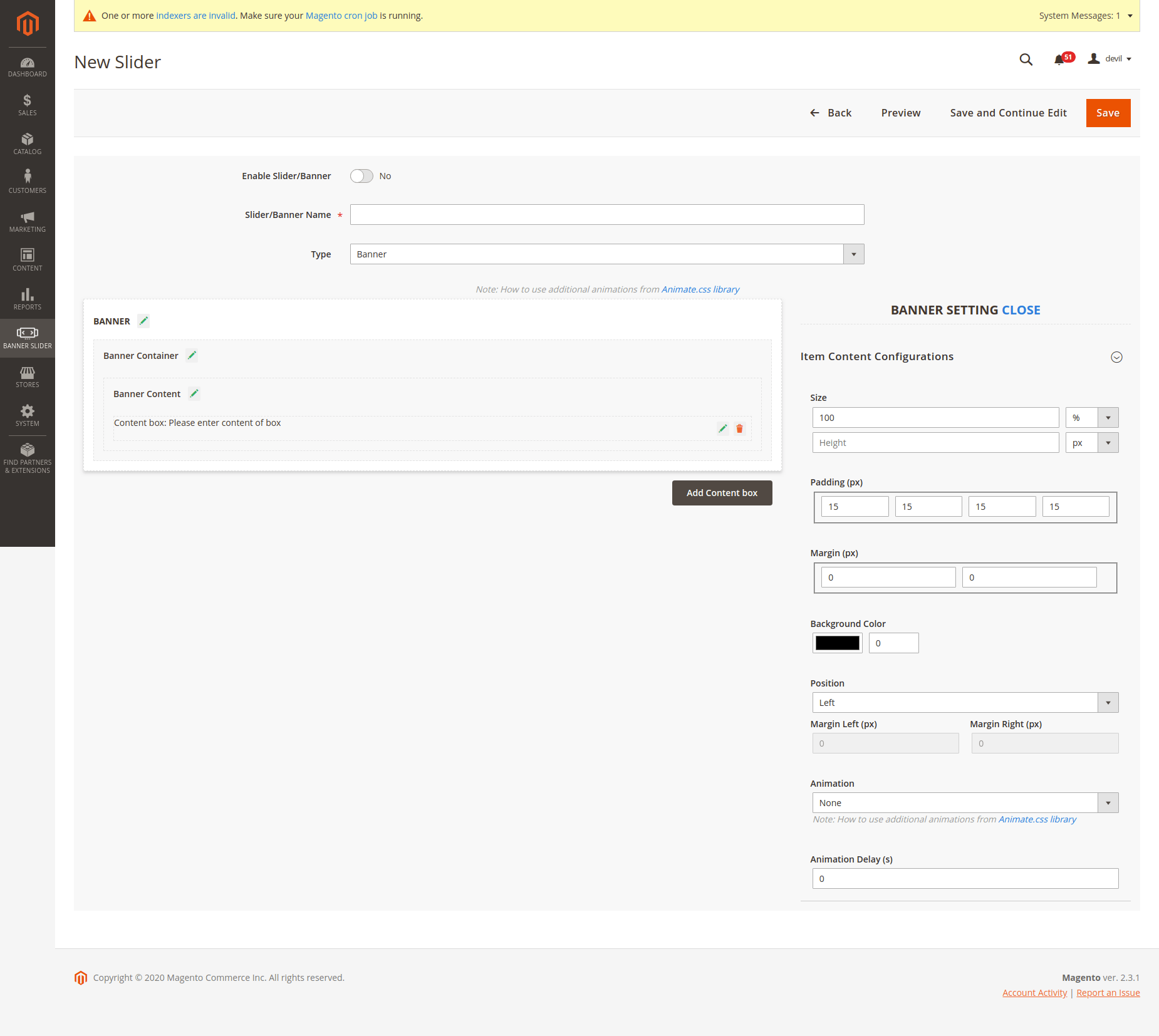
Task: Edit the Banner Container pencil icon
Action: (x=192, y=355)
